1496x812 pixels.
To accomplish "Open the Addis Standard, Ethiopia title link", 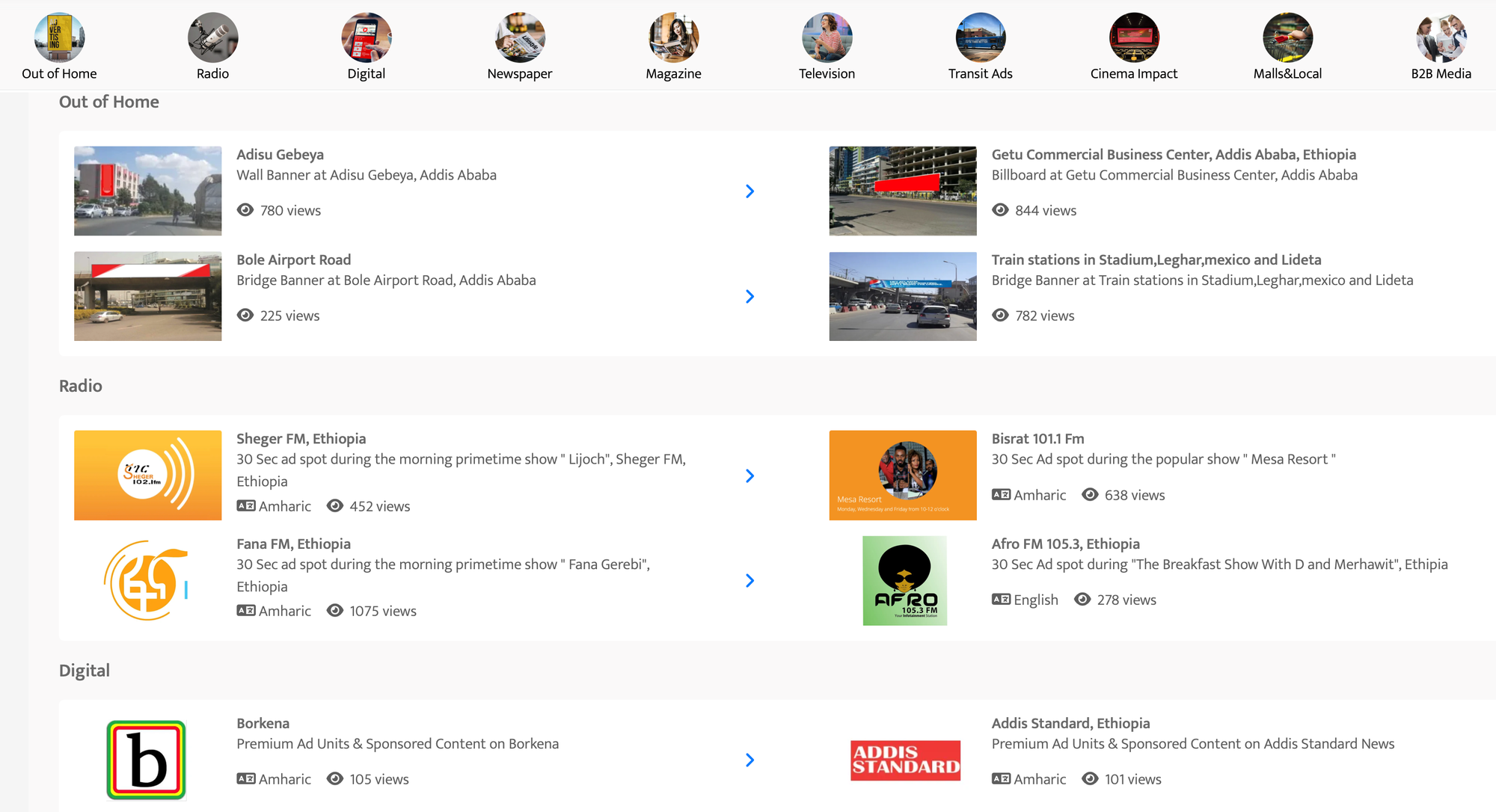I will [1071, 724].
